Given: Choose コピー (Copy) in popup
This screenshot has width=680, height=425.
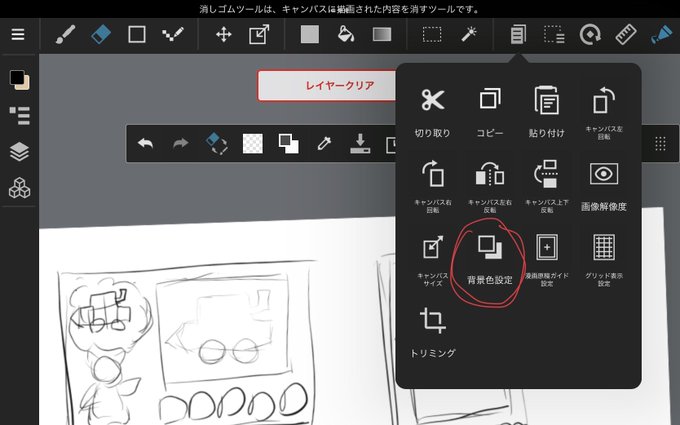Looking at the screenshot, I should pos(490,112).
